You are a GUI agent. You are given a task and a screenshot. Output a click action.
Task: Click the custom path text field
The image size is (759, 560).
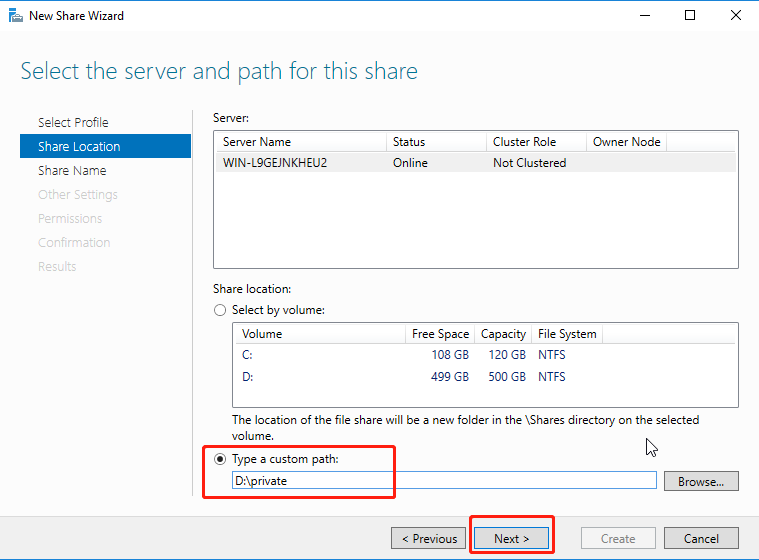pos(443,481)
